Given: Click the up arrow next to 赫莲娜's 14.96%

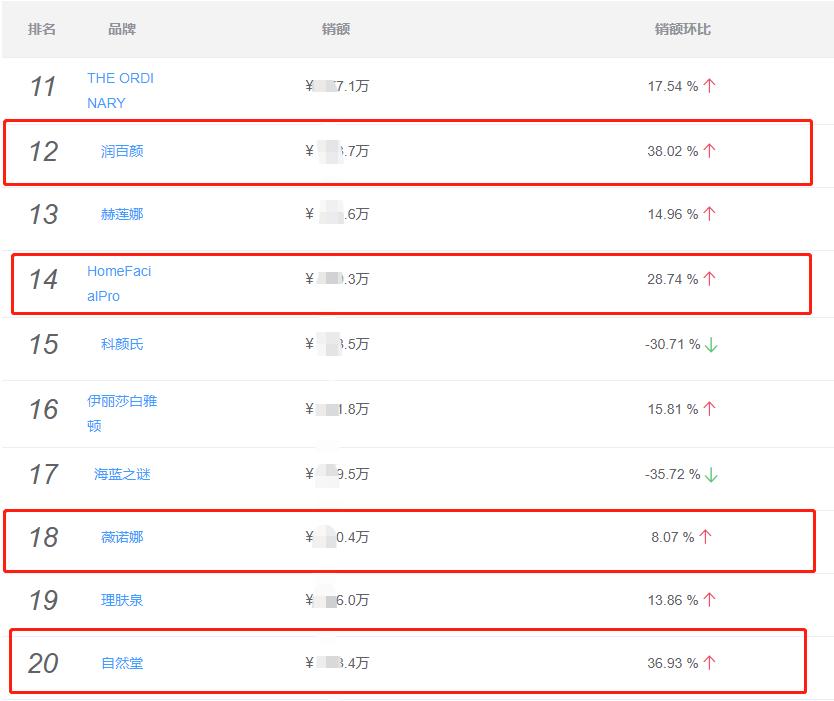Looking at the screenshot, I should click(708, 213).
